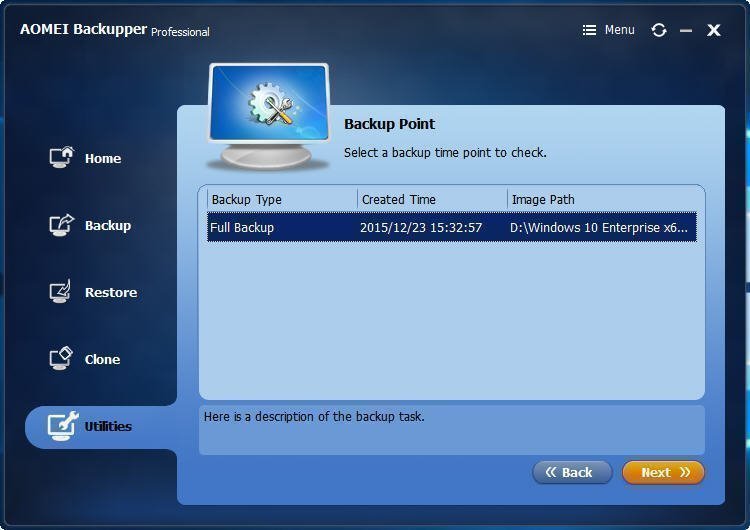Return to previous step with Back
This screenshot has width=750, height=530.
(x=572, y=473)
